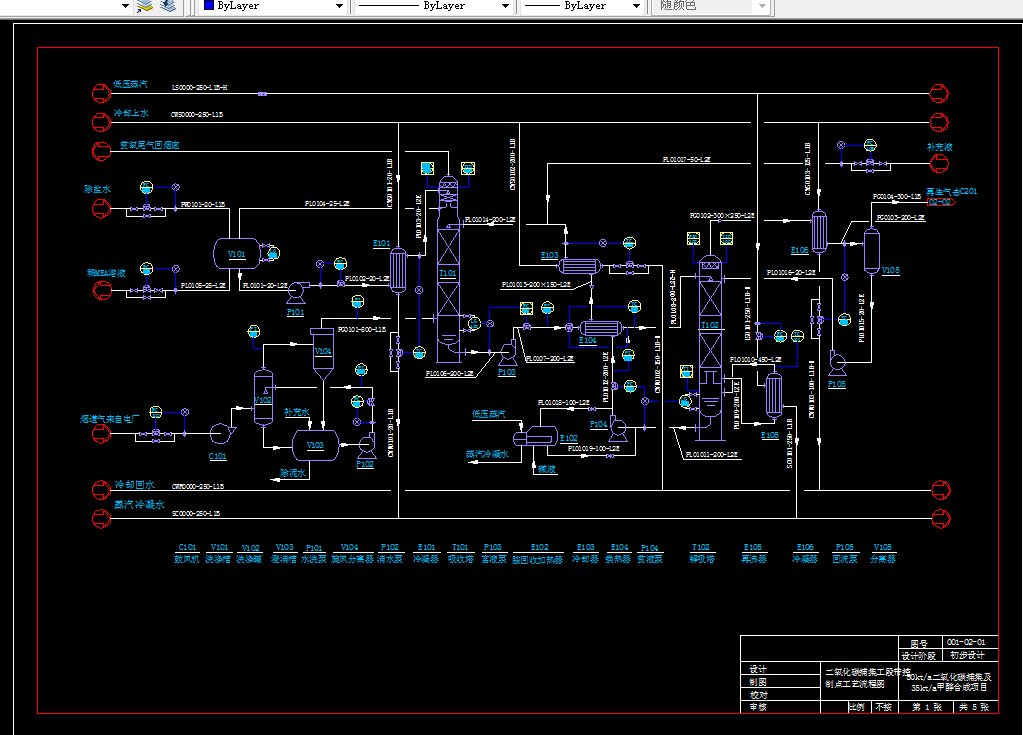
Task: Select the 冷却回水 stream label
Action: pos(134,485)
